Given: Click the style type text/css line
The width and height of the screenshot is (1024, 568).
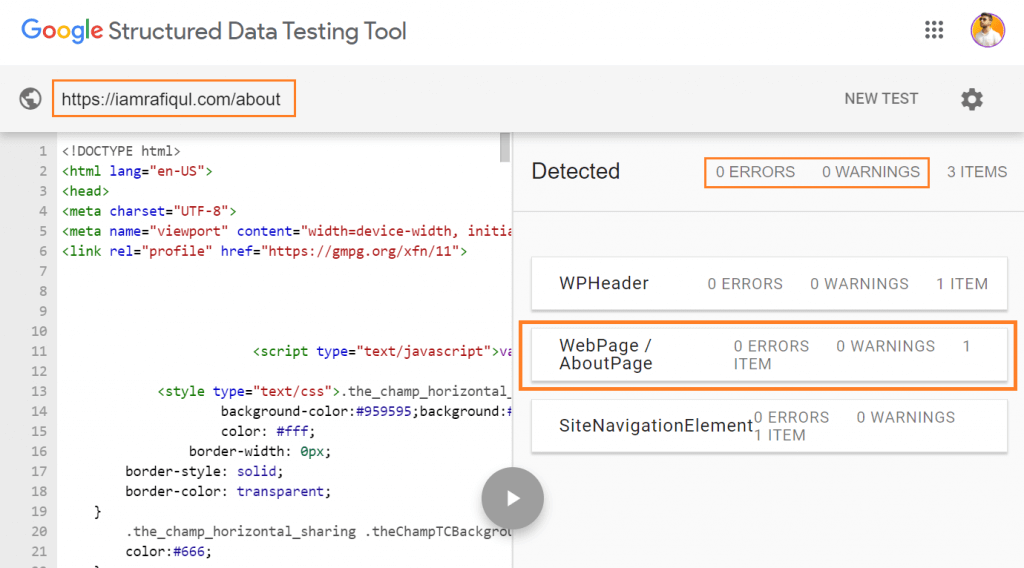Looking at the screenshot, I should 334,391.
